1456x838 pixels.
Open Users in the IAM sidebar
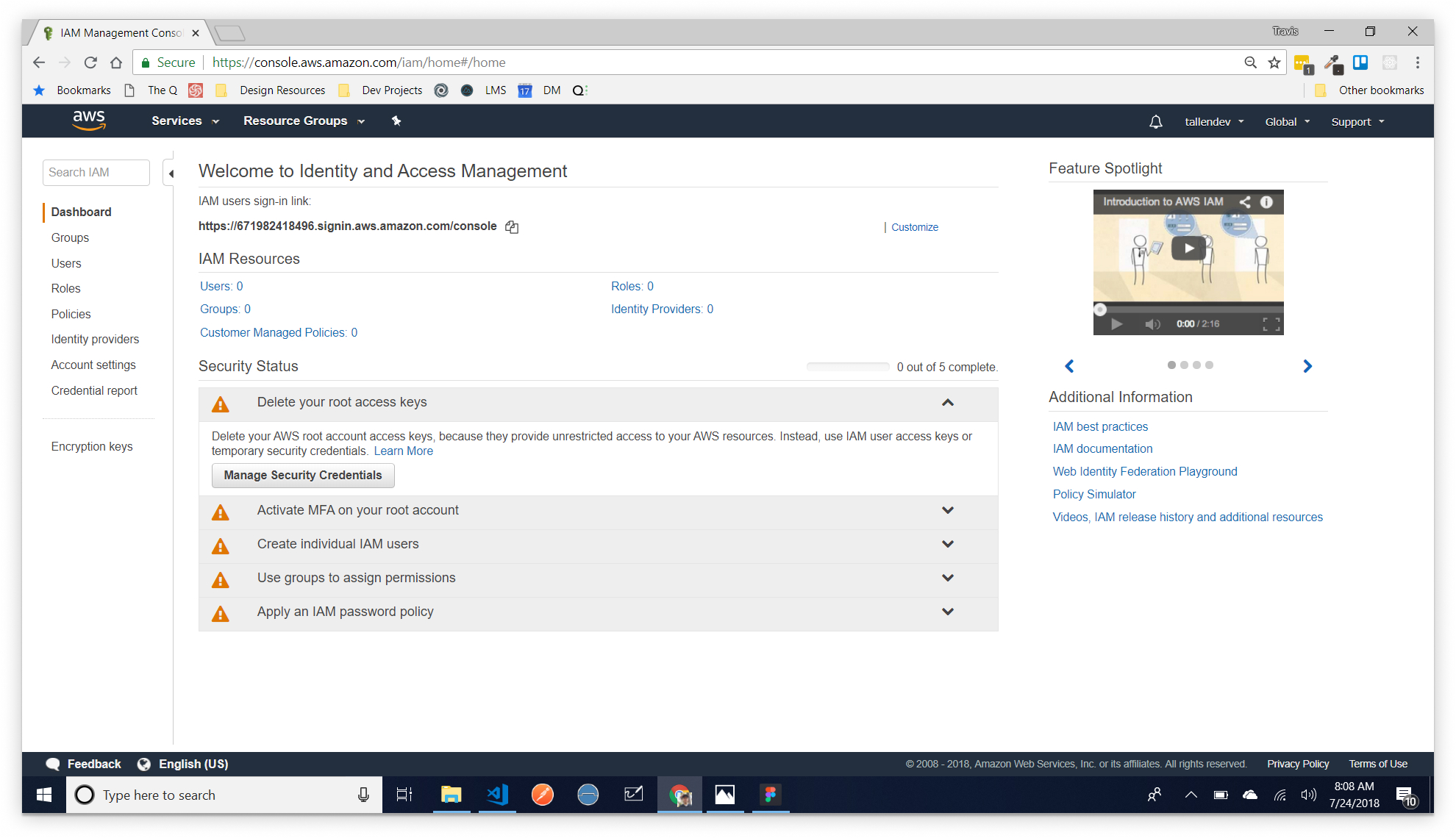point(66,263)
